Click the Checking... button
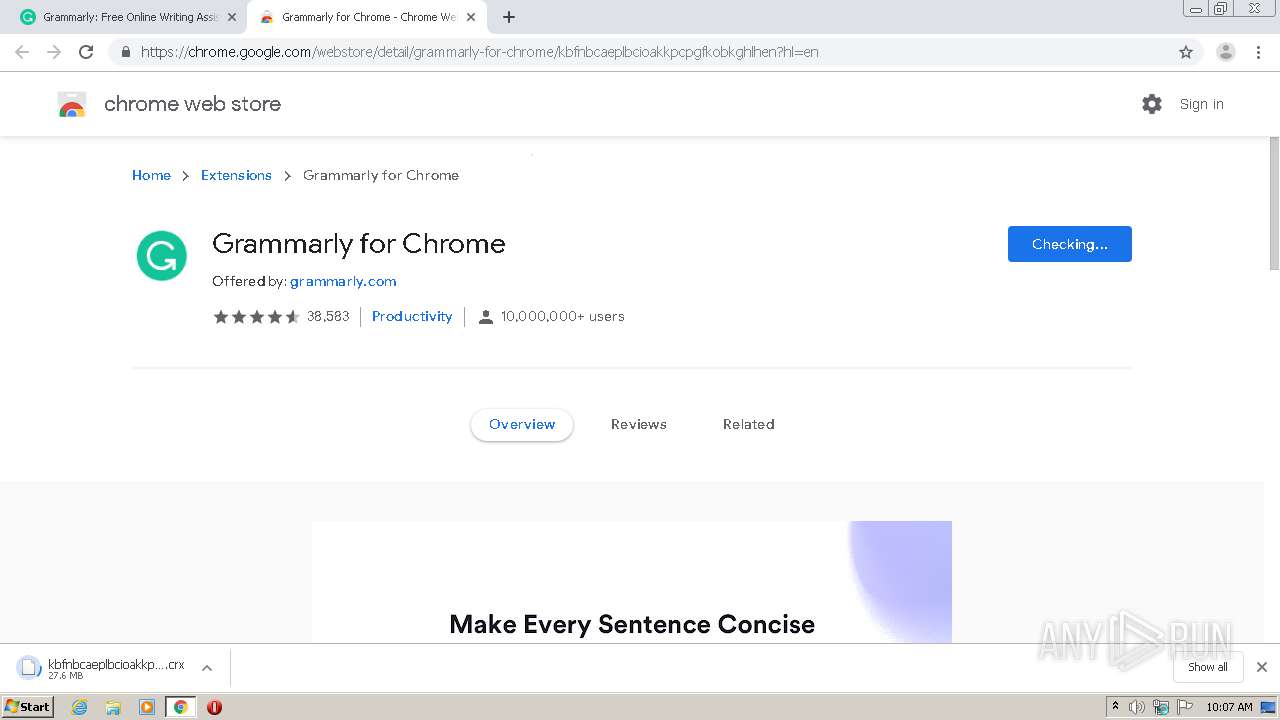Image resolution: width=1280 pixels, height=720 pixels. point(1070,244)
